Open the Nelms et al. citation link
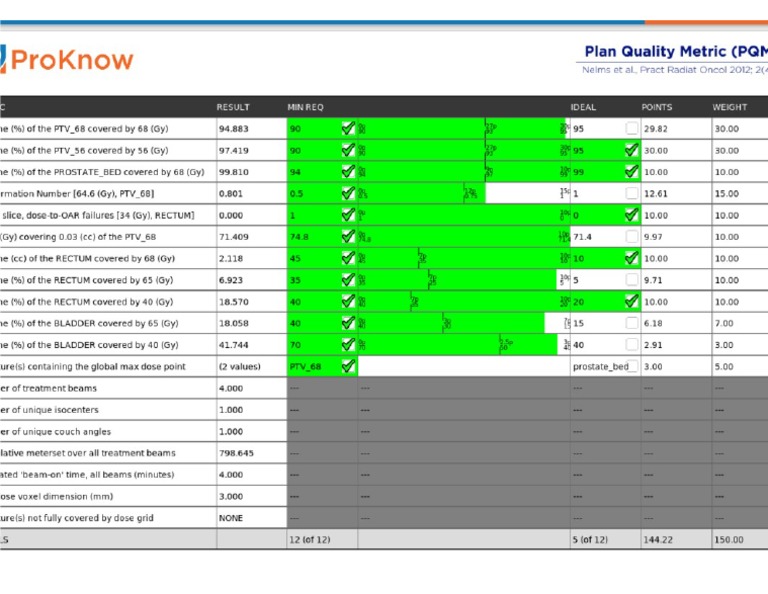768x594 pixels. coord(674,70)
